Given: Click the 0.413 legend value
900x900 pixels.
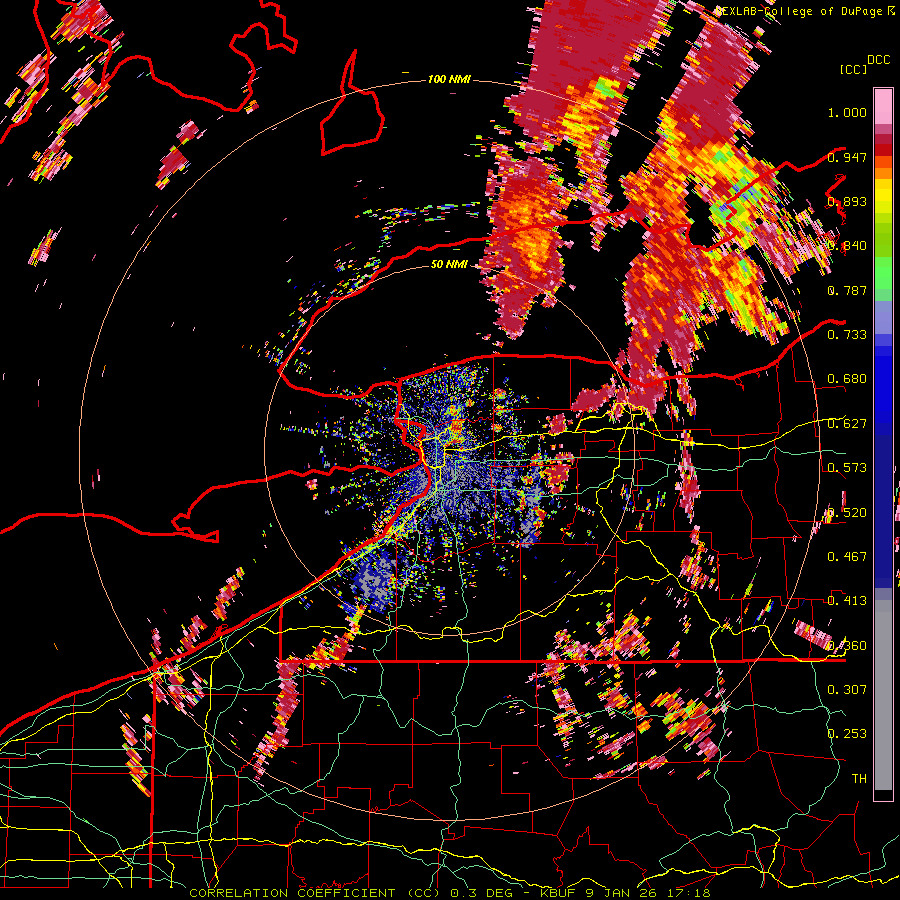Looking at the screenshot, I should [847, 601].
